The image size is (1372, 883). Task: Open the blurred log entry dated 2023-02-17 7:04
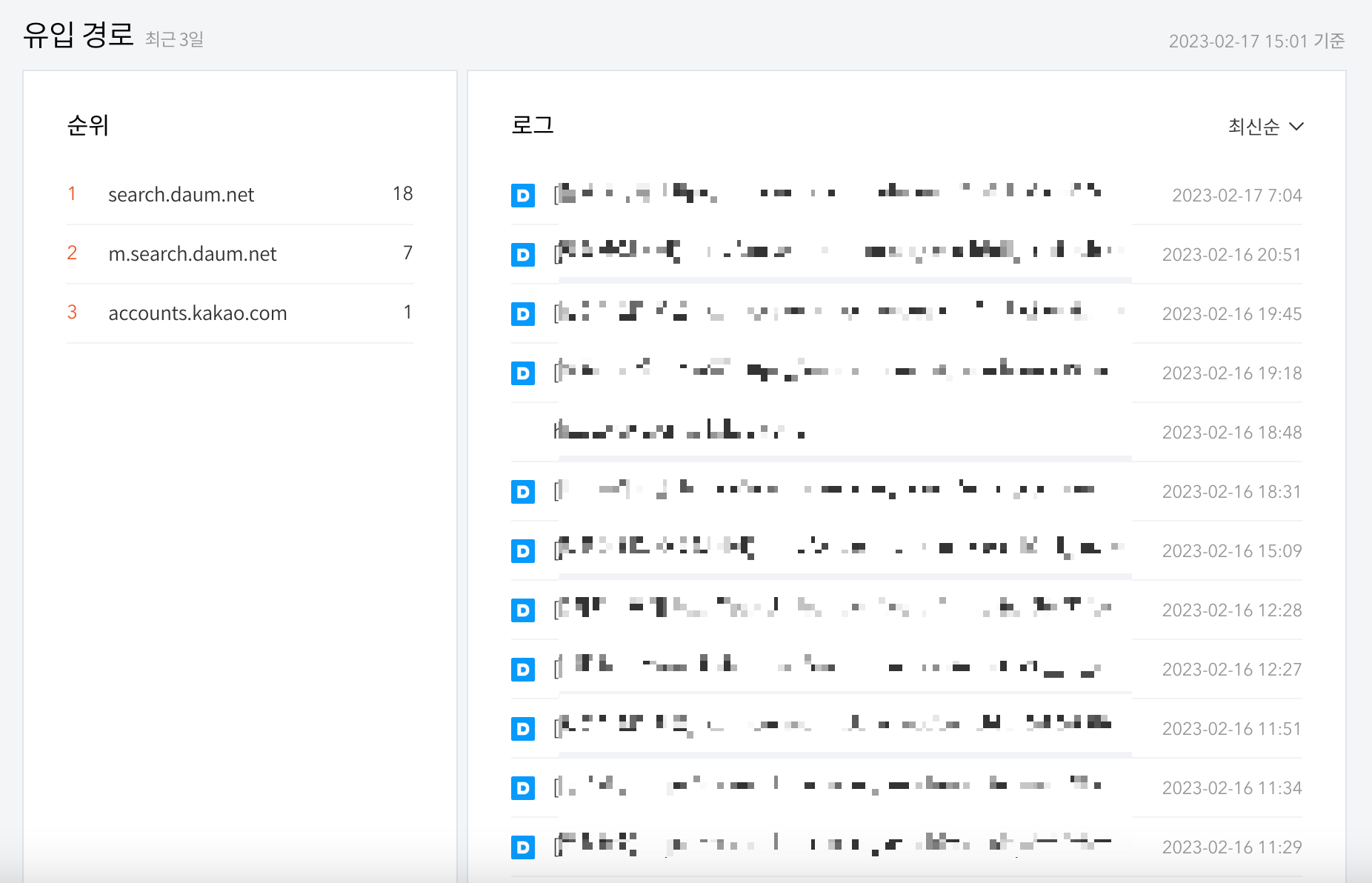(828, 194)
